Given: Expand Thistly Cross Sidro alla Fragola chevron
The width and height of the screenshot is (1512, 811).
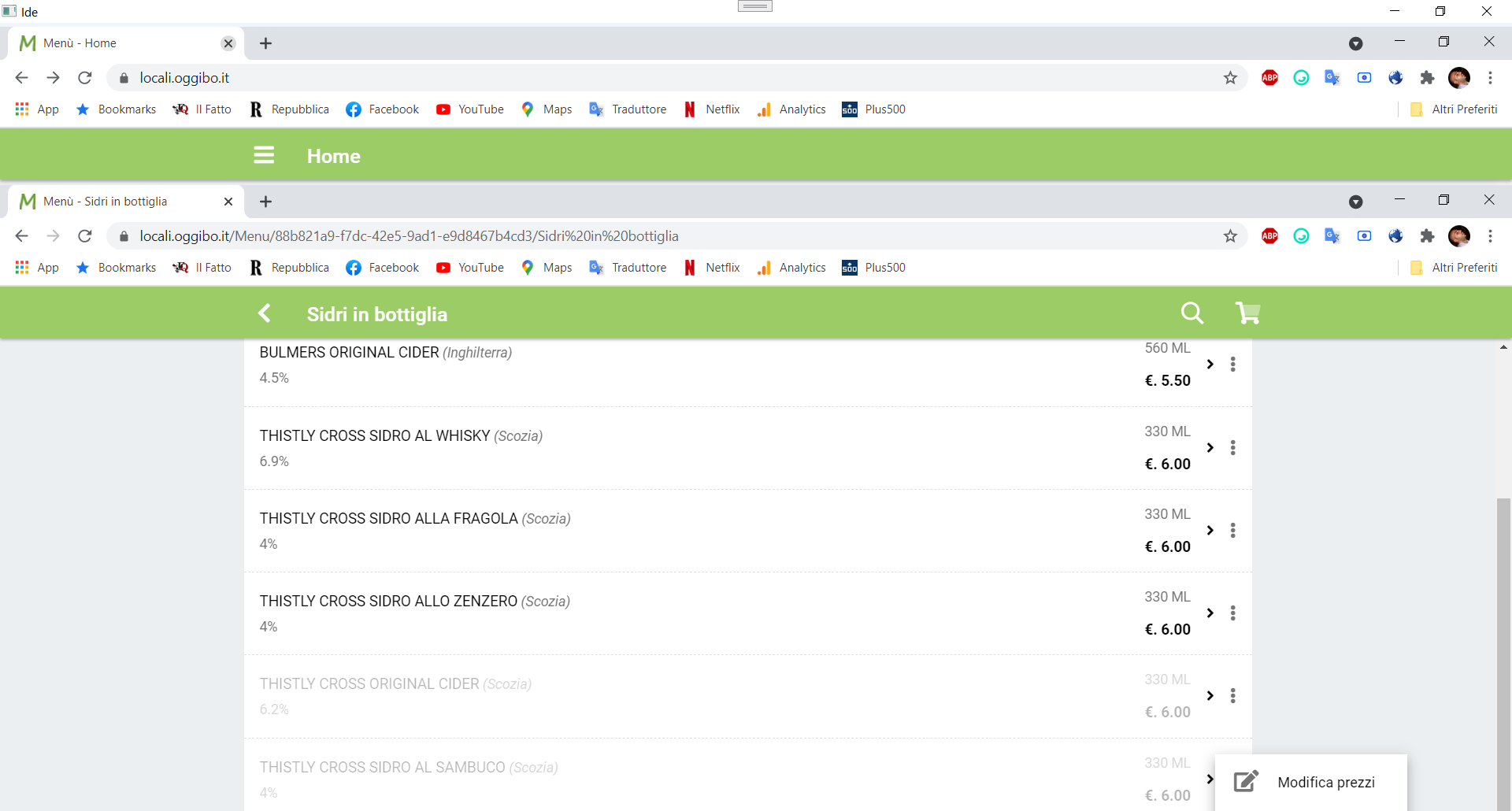Looking at the screenshot, I should [x=1210, y=530].
